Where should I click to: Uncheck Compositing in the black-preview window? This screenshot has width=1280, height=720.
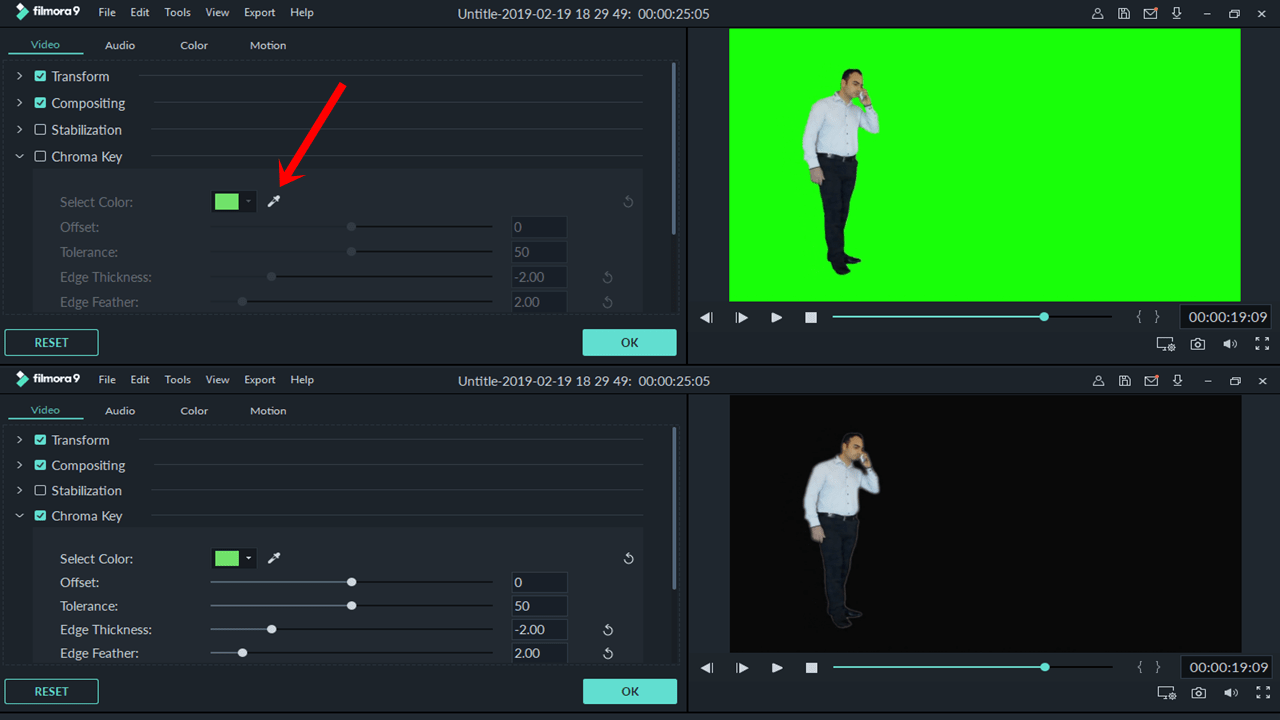pyautogui.click(x=40, y=465)
